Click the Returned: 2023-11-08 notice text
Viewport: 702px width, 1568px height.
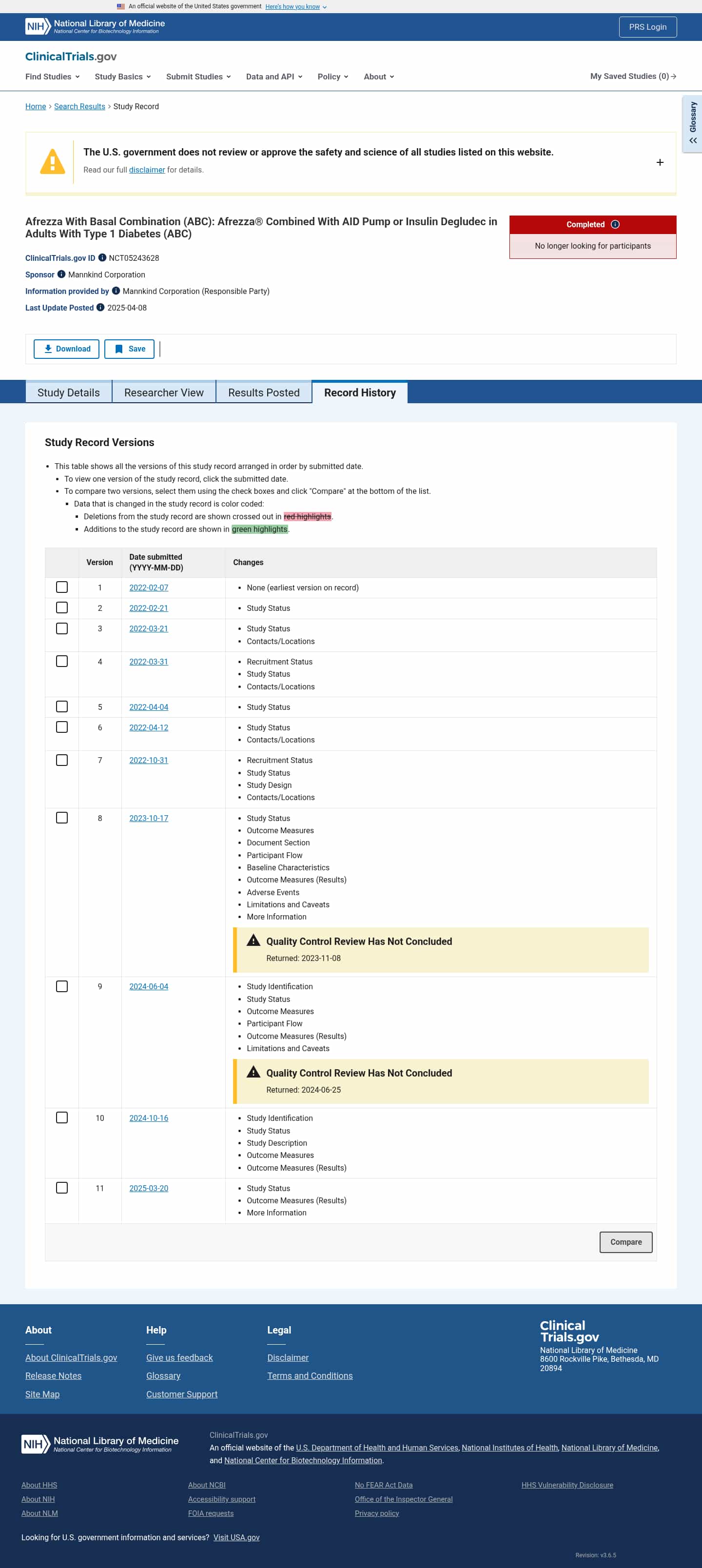tap(303, 958)
